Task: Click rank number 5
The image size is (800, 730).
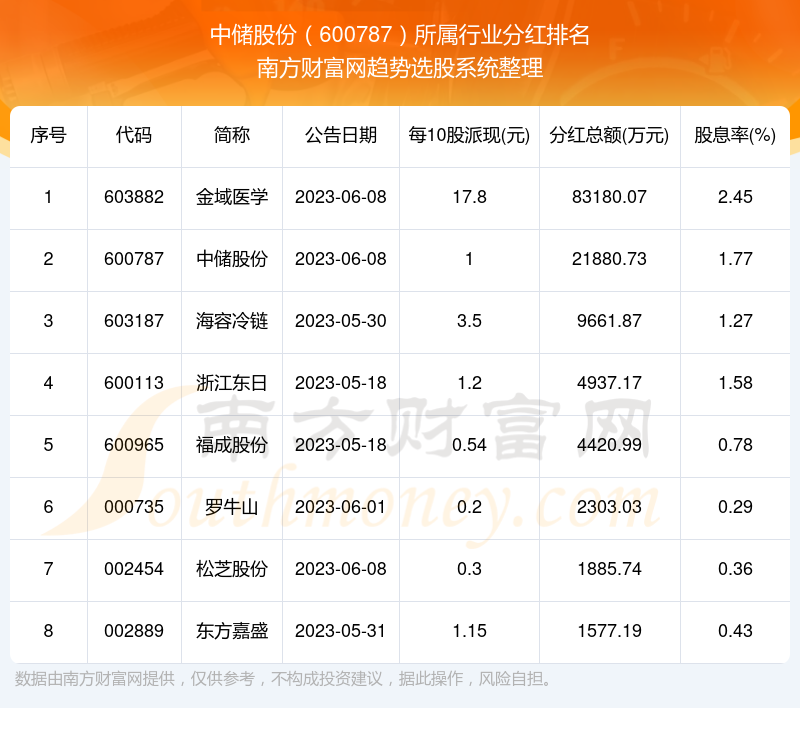Action: [x=48, y=445]
